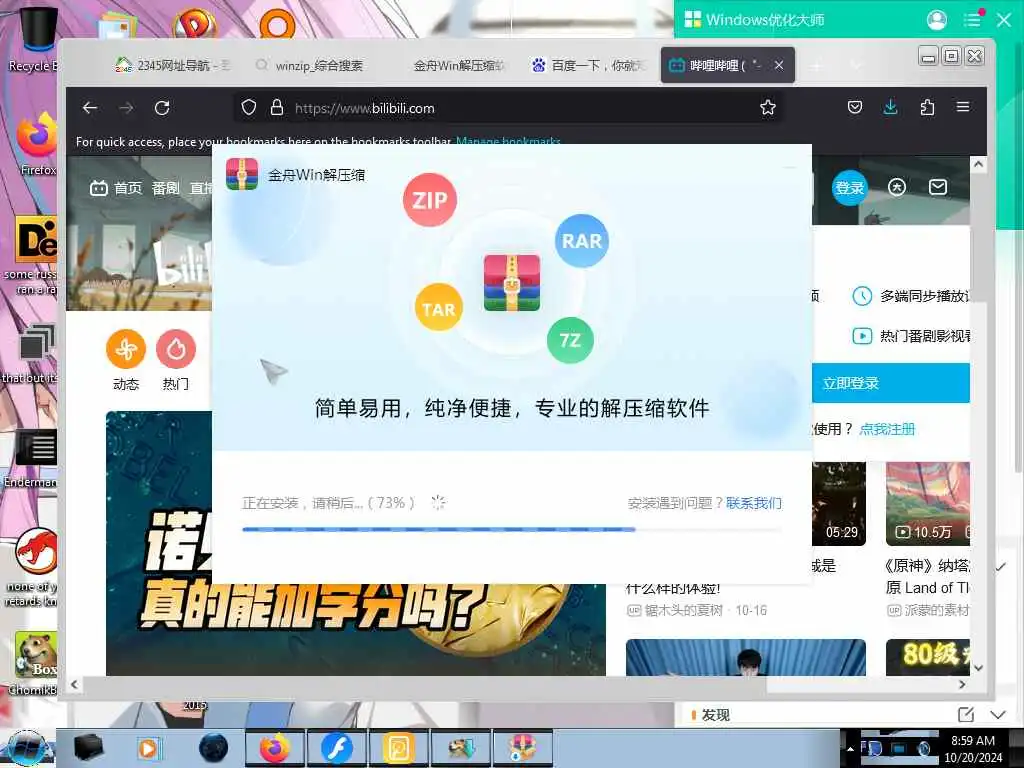Screen dimensions: 1024x768
Task: Click the page scrollbar down arrow
Action: pyautogui.click(x=978, y=667)
